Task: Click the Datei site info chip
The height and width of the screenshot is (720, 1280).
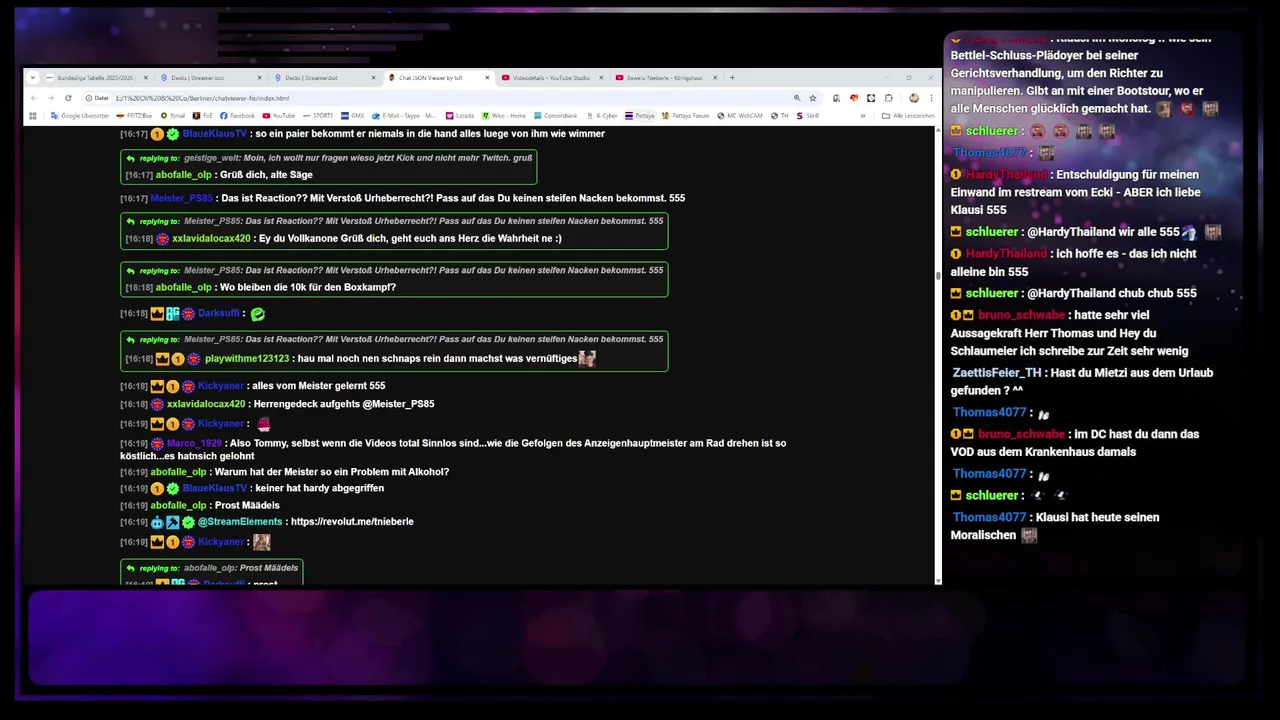Action: [98, 98]
